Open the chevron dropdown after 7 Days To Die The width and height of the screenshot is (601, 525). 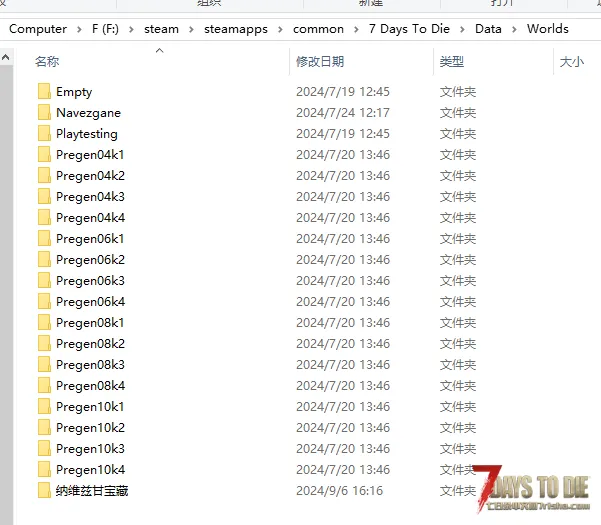point(462,30)
